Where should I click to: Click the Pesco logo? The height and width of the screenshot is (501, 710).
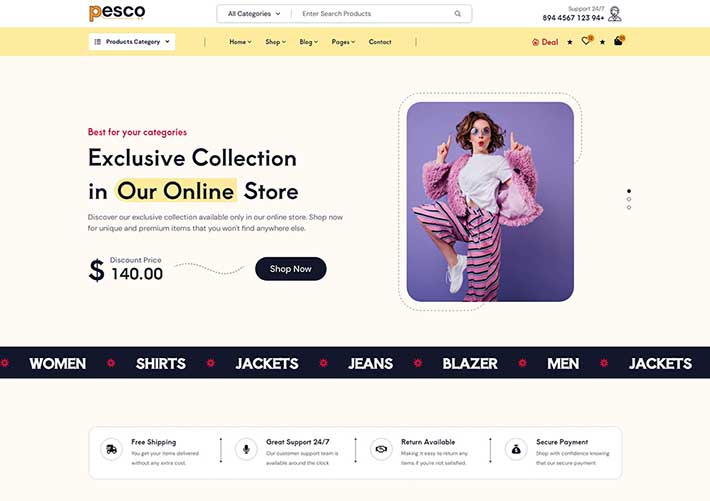pyautogui.click(x=117, y=13)
